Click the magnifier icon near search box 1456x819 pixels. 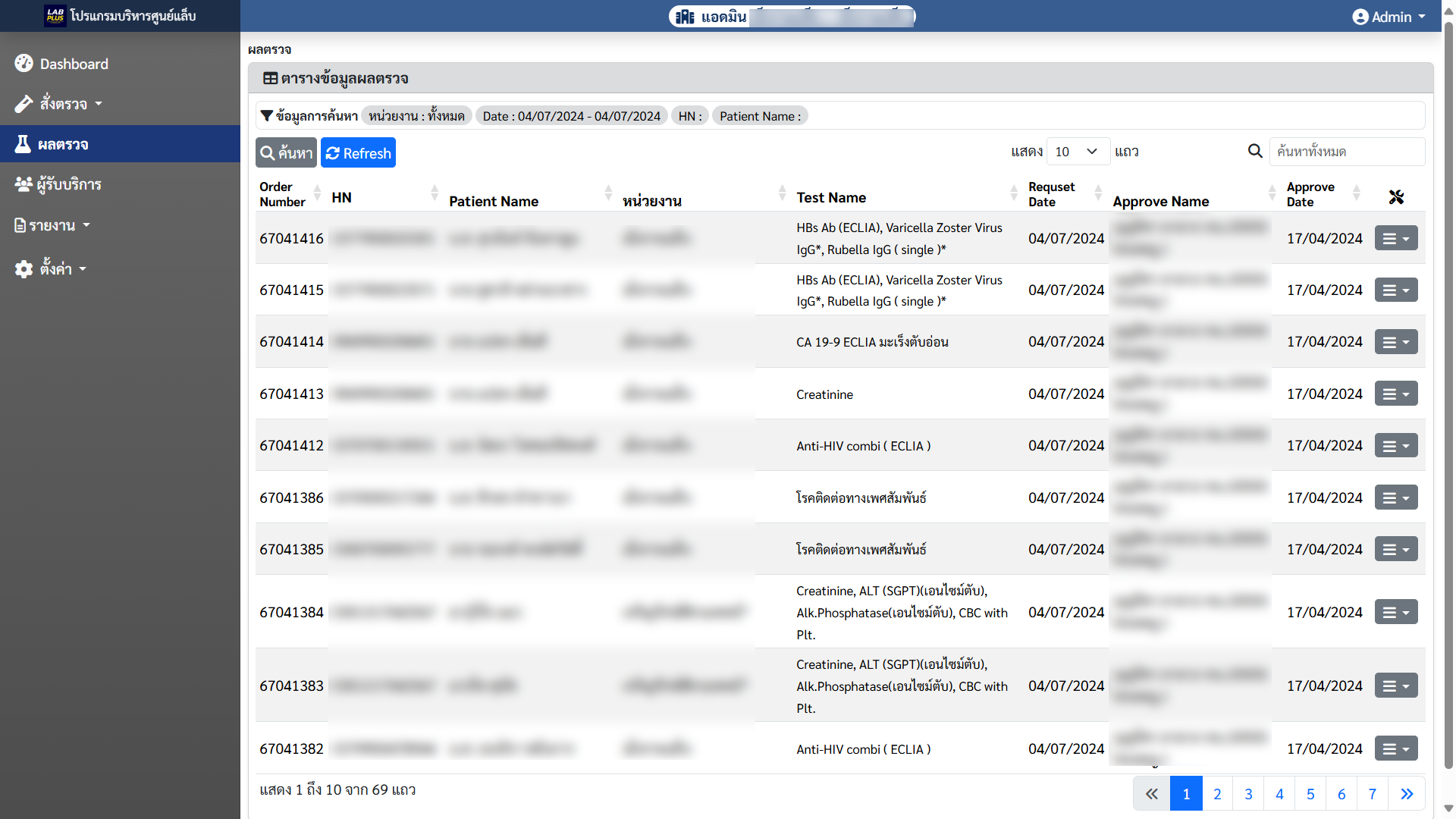(1255, 151)
